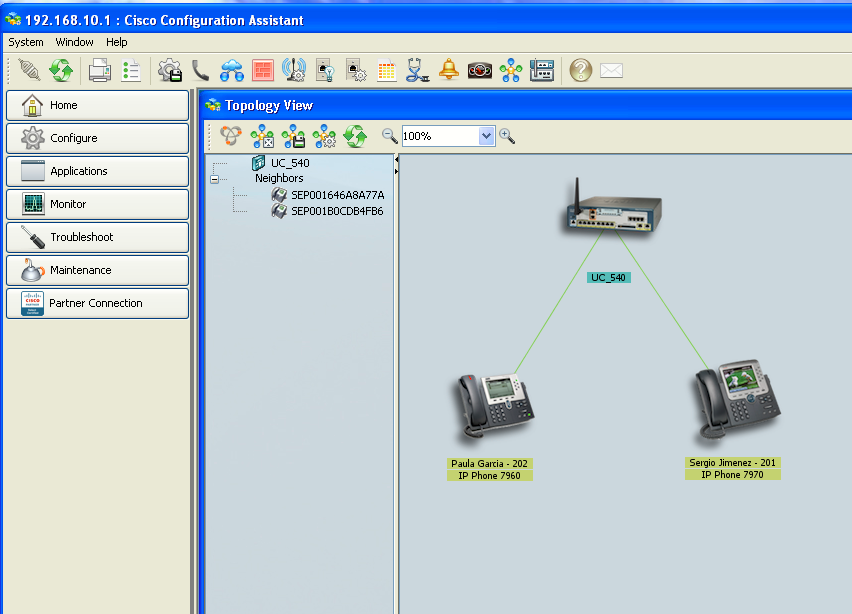The image size is (852, 614).
Task: Click the blue cloud network icon
Action: pyautogui.click(x=232, y=70)
